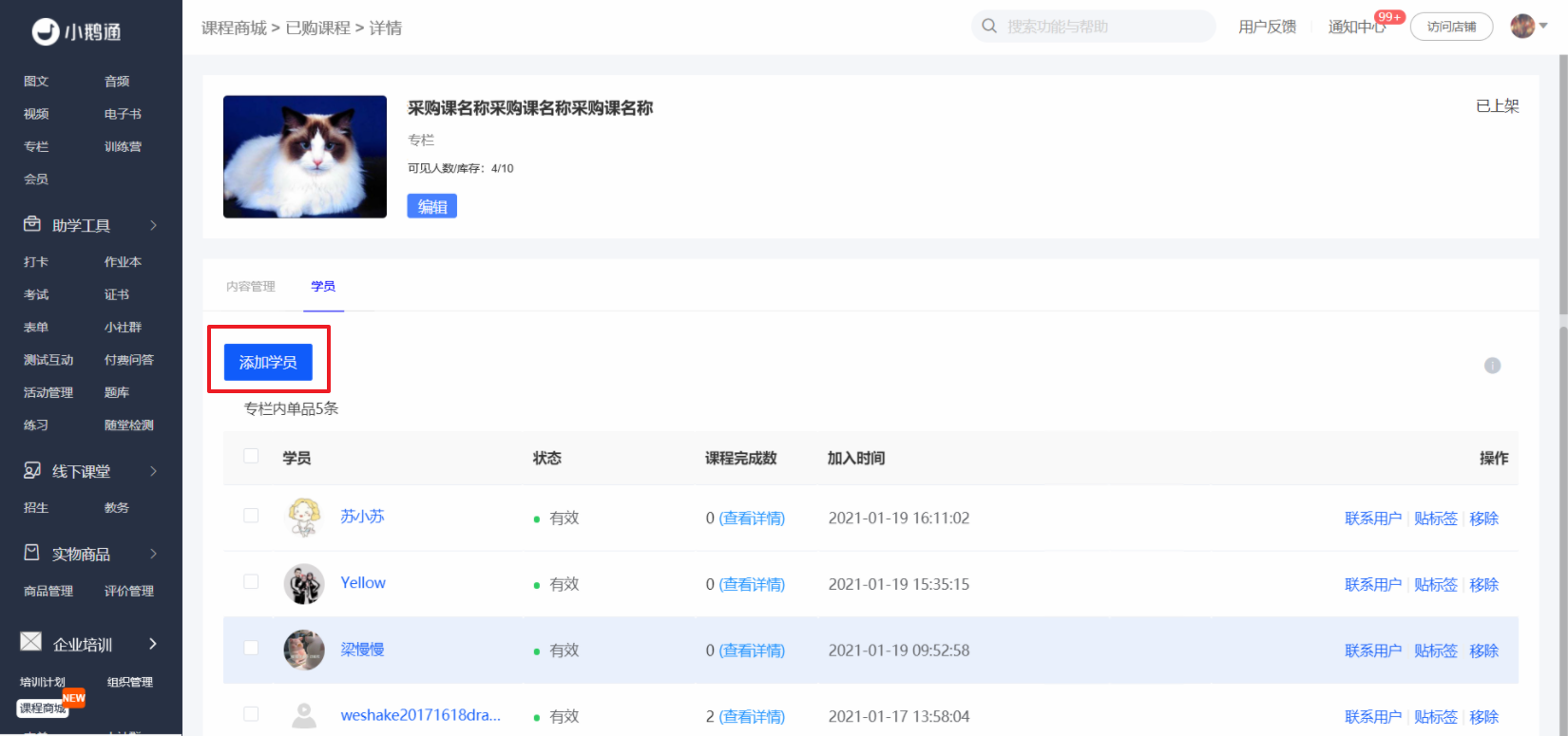Expand the 实物商品 chevron
The width and height of the screenshot is (1568, 736).
[x=153, y=554]
